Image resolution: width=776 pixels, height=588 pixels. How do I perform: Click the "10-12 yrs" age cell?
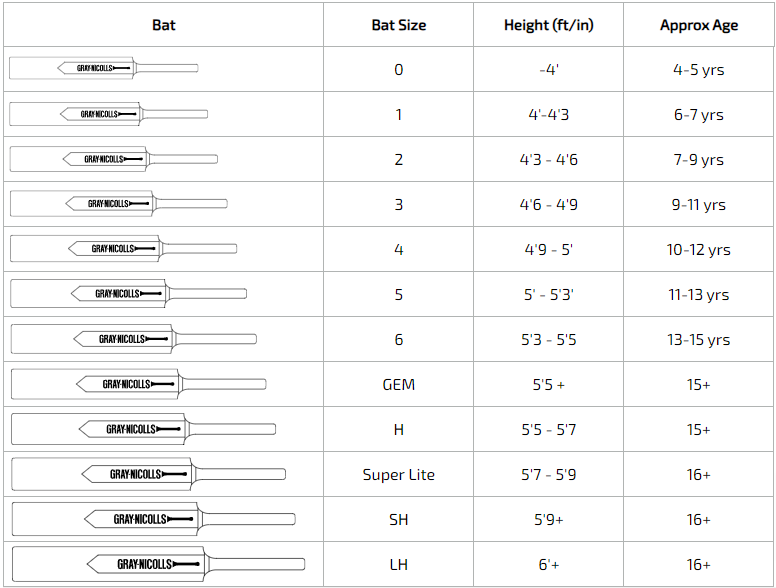699,249
